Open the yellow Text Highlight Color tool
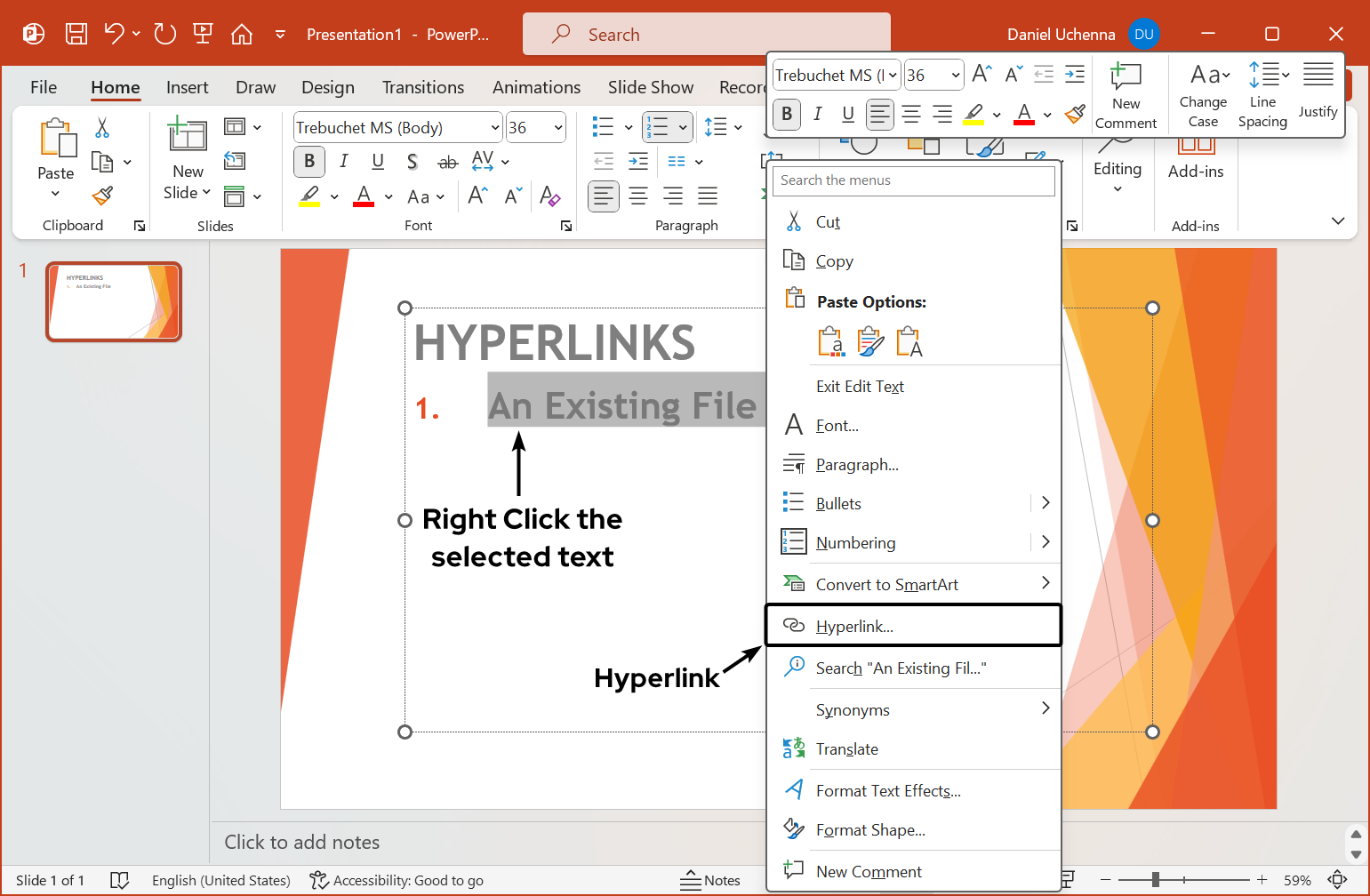The width and height of the screenshot is (1370, 896). [x=311, y=196]
